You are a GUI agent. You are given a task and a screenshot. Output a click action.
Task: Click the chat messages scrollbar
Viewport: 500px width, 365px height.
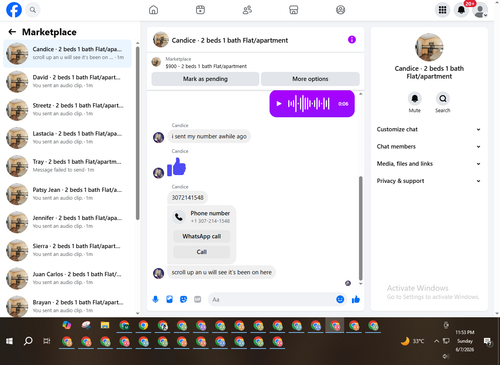(x=360, y=228)
